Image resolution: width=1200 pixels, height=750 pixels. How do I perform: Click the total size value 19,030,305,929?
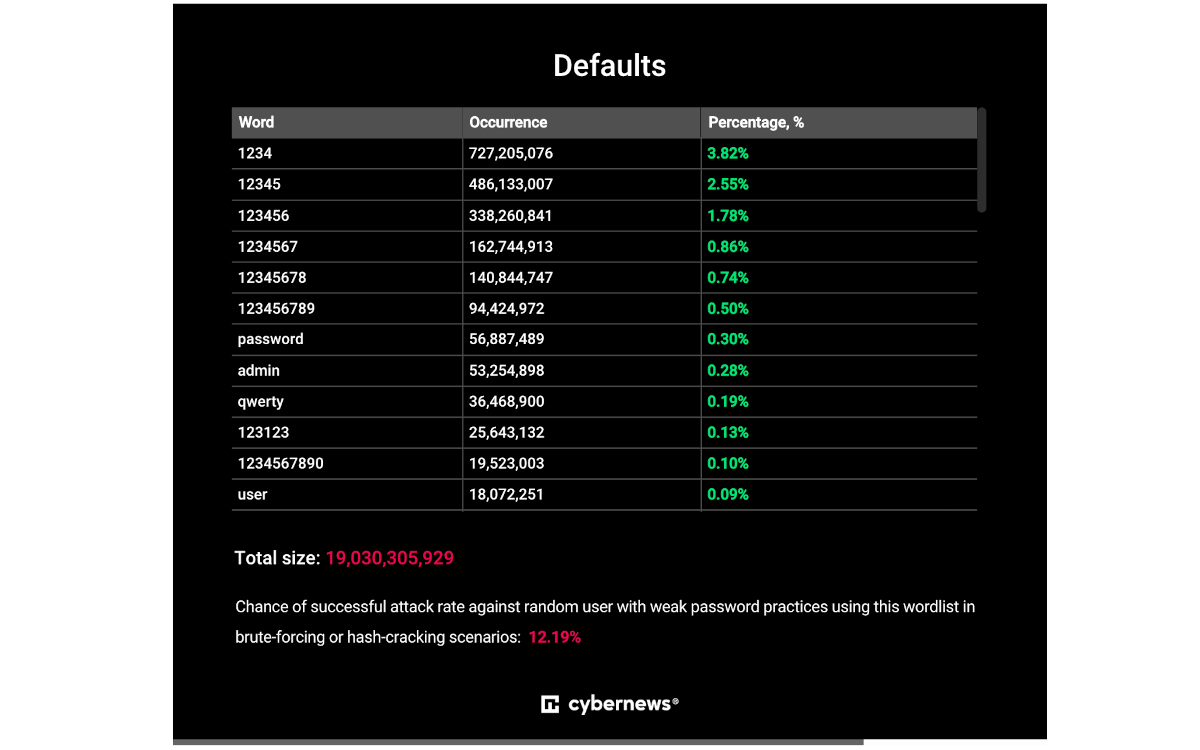pyautogui.click(x=390, y=558)
